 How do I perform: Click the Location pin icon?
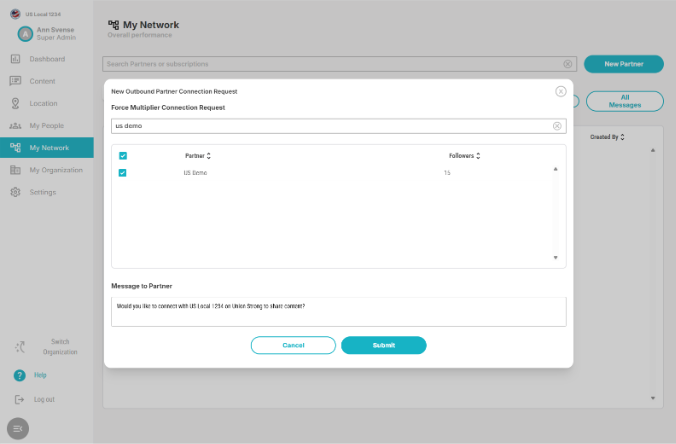pos(16,103)
